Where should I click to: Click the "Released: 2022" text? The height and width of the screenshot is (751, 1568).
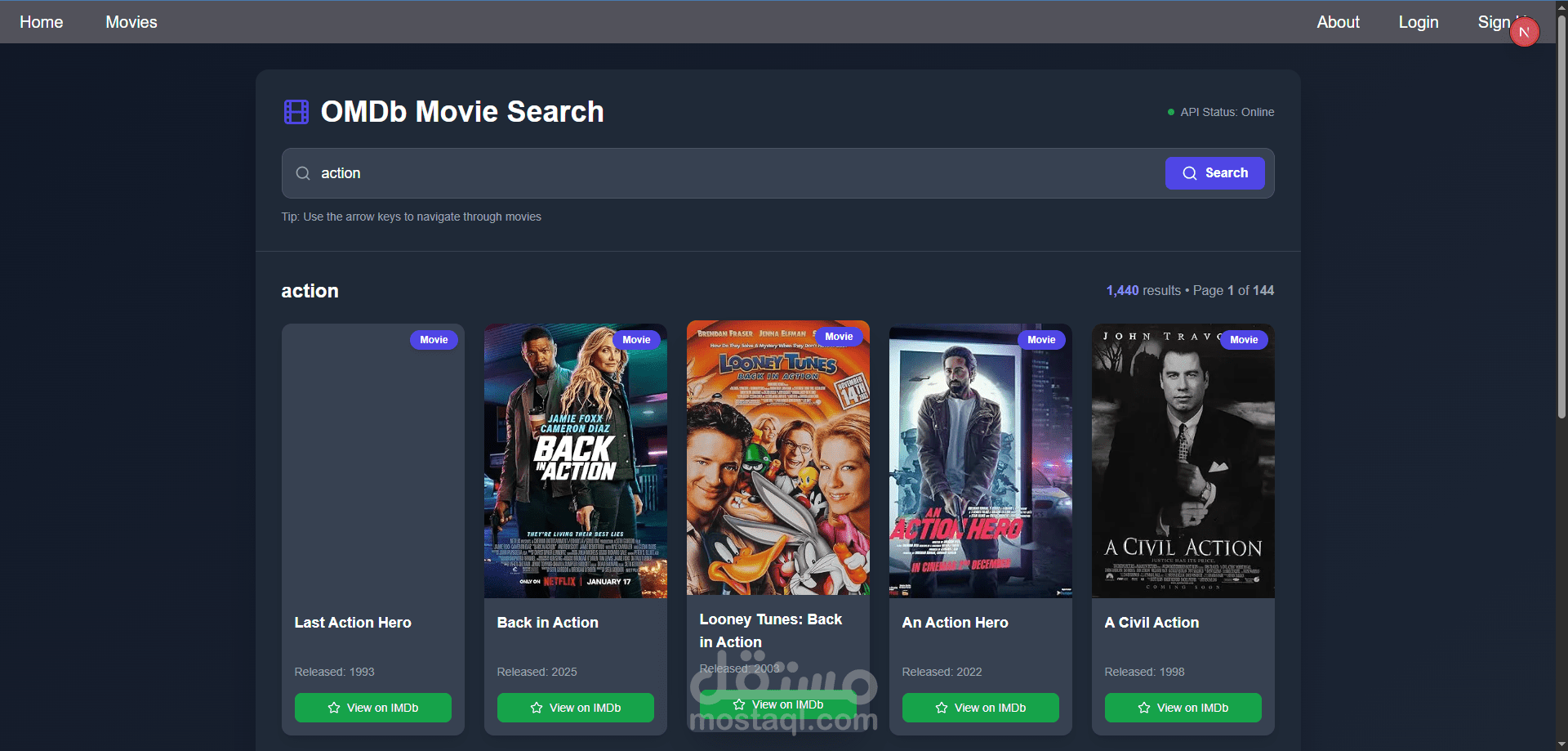pyautogui.click(x=942, y=672)
